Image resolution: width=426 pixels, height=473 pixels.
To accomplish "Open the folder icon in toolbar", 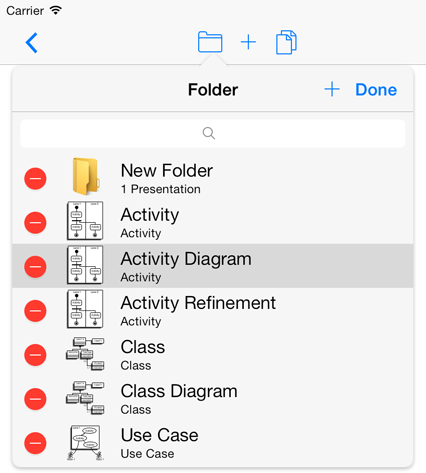I will click(x=210, y=42).
